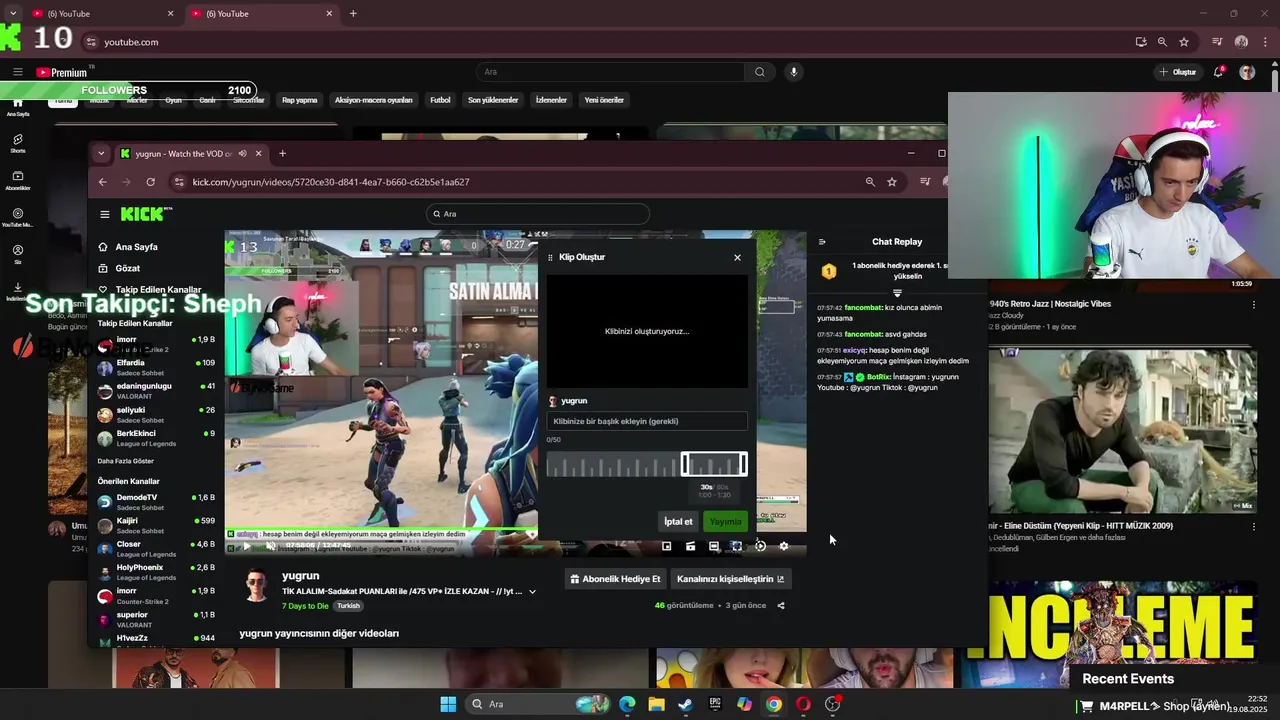Close the Klip Oluştur dialog

pyautogui.click(x=737, y=257)
